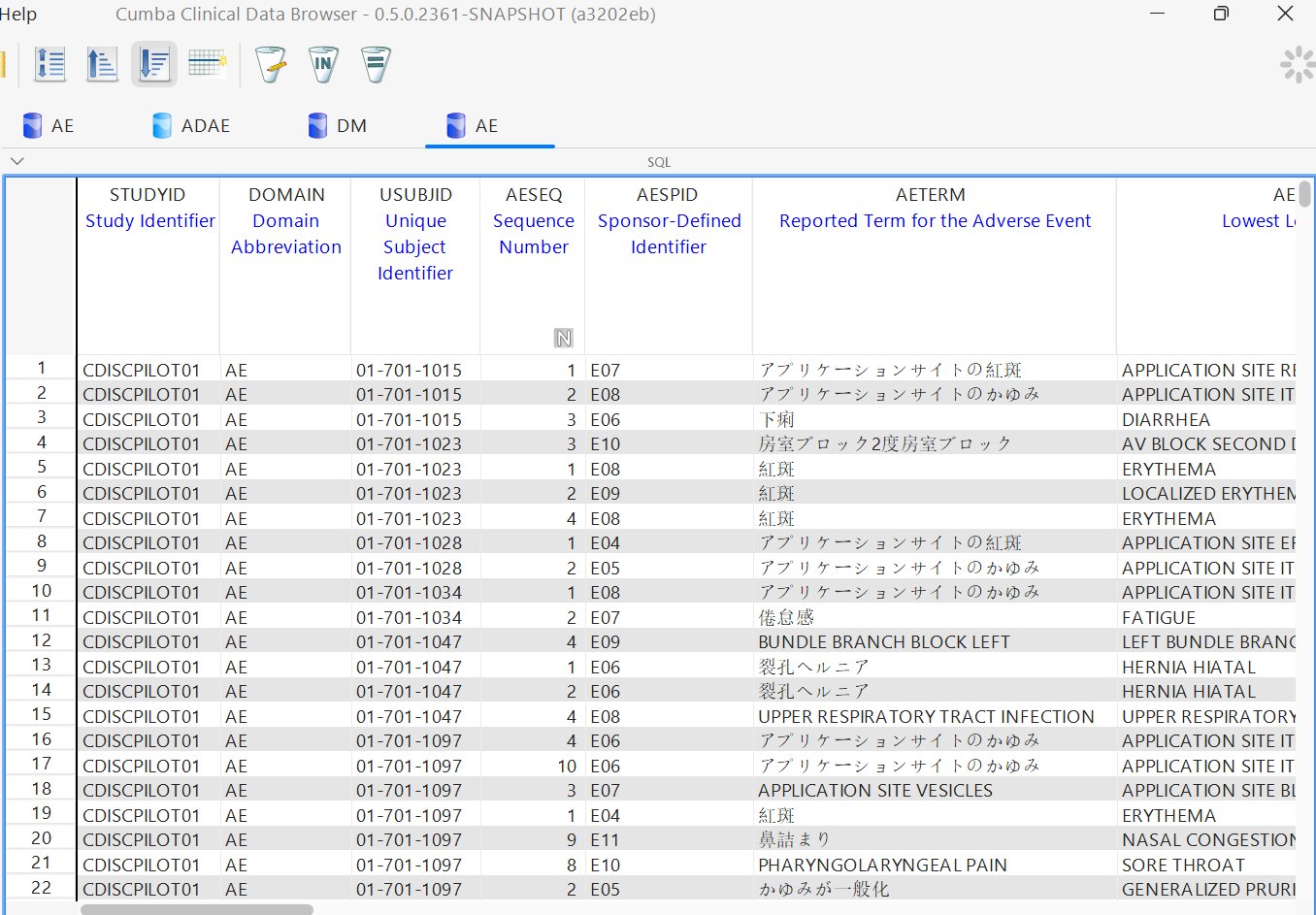Open the edit filter funnel icon
Image resolution: width=1316 pixels, height=915 pixels.
pyautogui.click(x=271, y=64)
